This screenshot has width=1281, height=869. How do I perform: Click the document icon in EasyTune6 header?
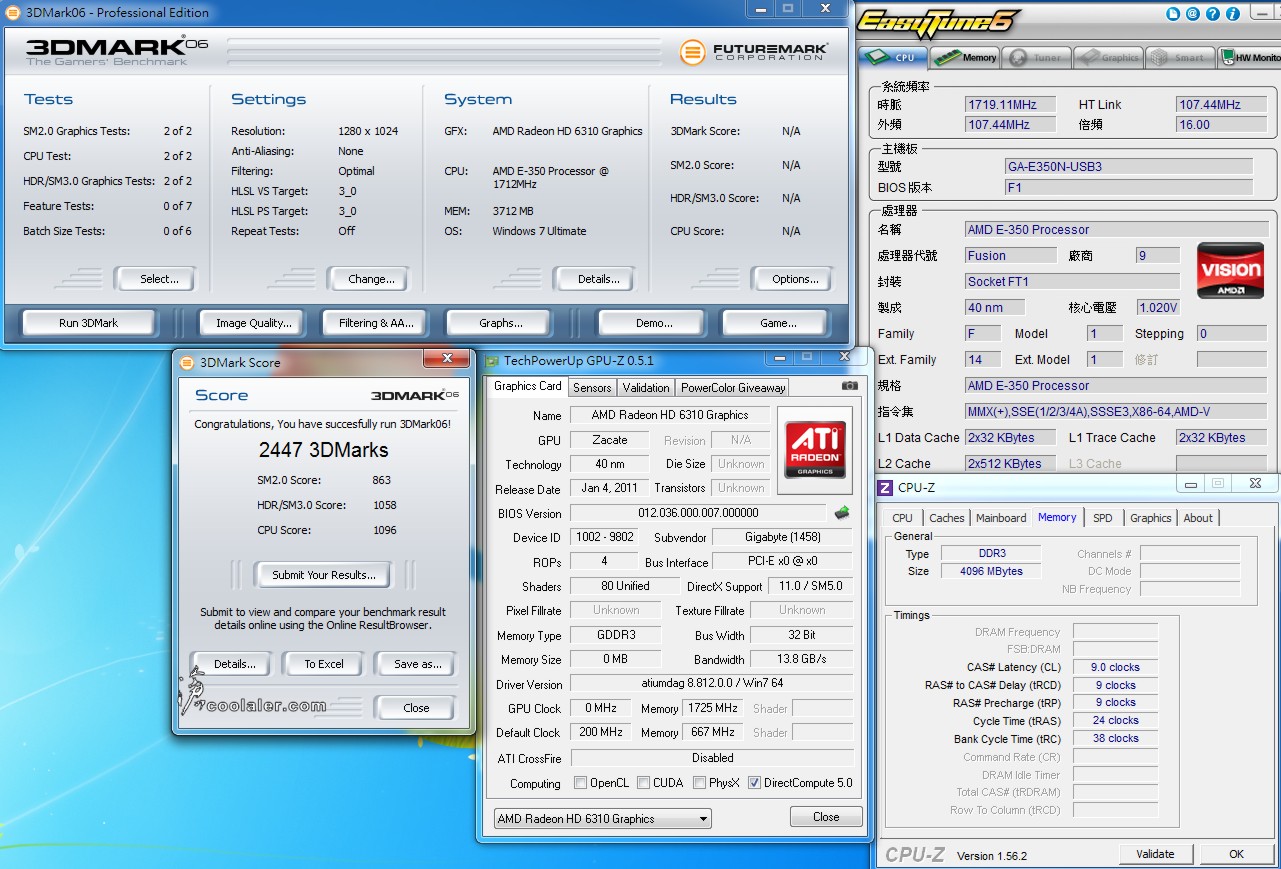[x=1174, y=14]
